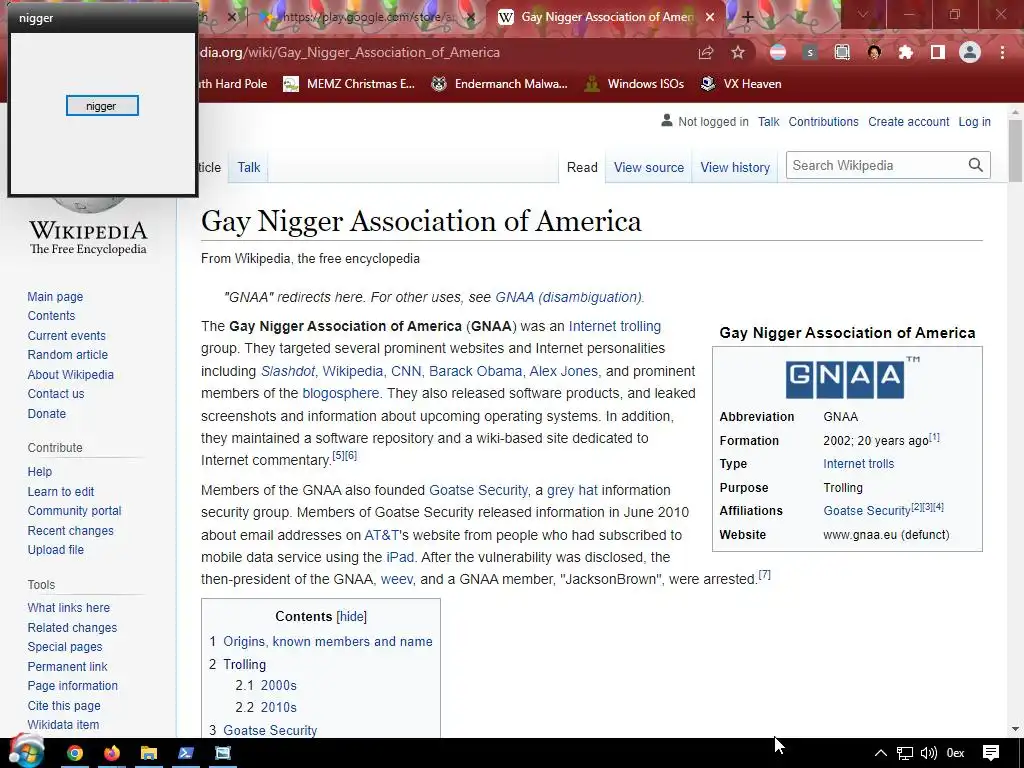Open PowerShell from the taskbar
Image resolution: width=1024 pixels, height=768 pixels.
coord(186,753)
